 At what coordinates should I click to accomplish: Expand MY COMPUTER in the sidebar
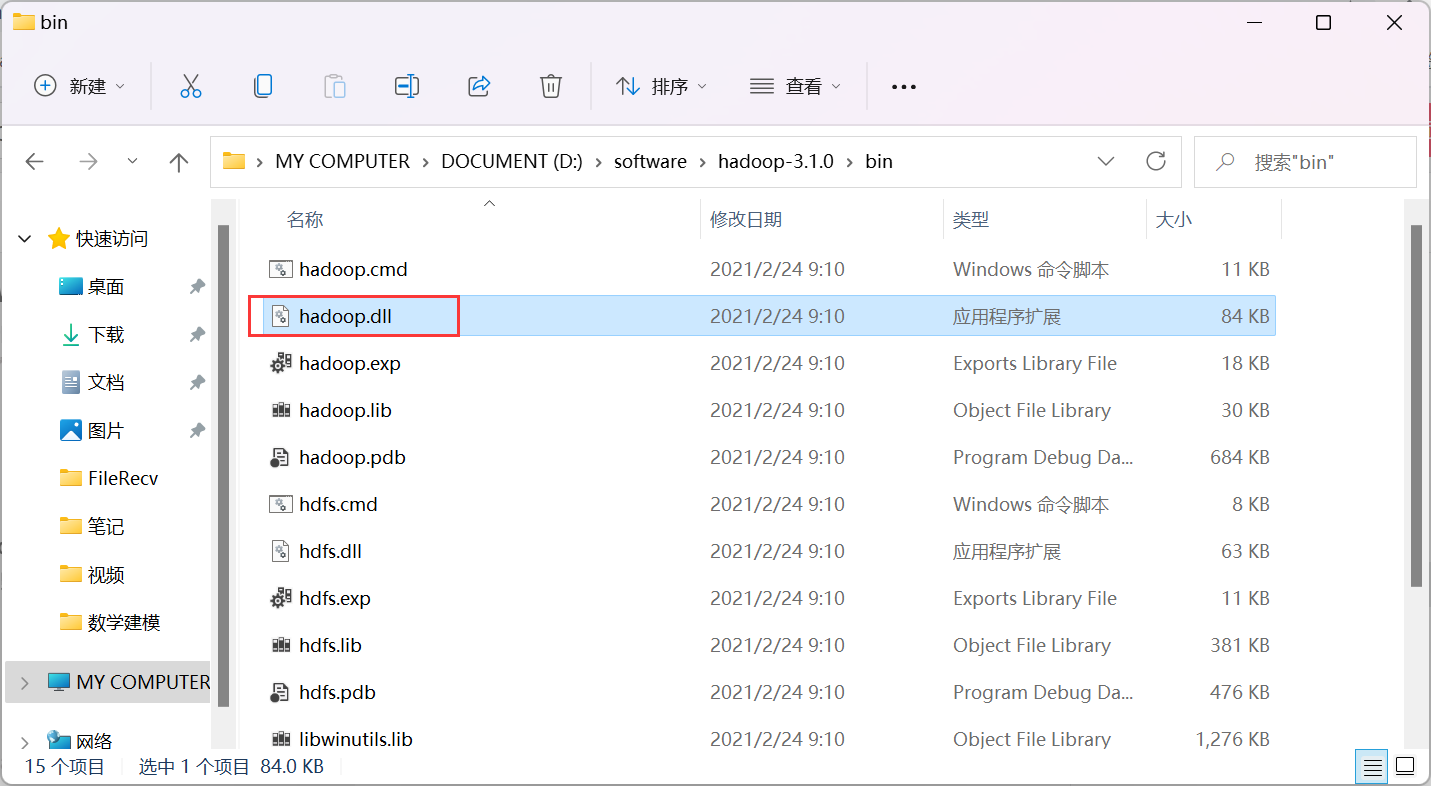[x=22, y=682]
